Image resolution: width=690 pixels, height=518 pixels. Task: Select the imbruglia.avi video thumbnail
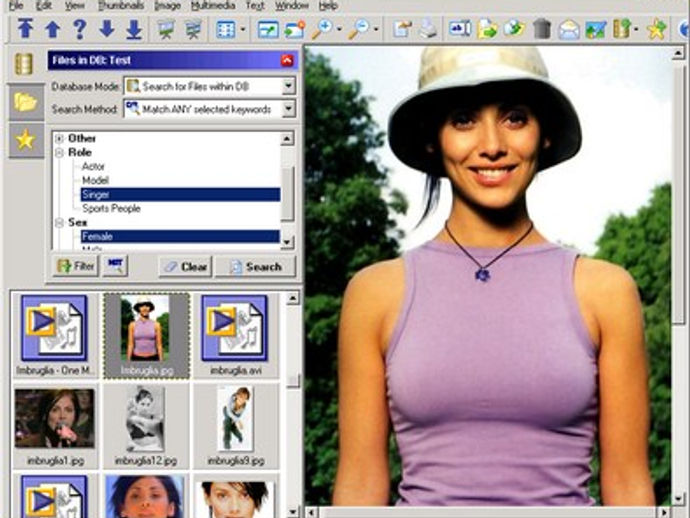pyautogui.click(x=235, y=336)
